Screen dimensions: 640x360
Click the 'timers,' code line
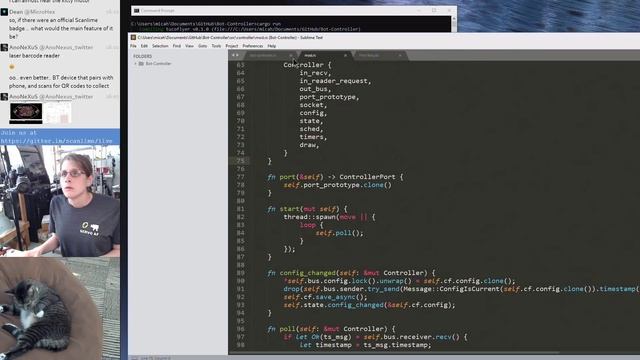[313, 137]
